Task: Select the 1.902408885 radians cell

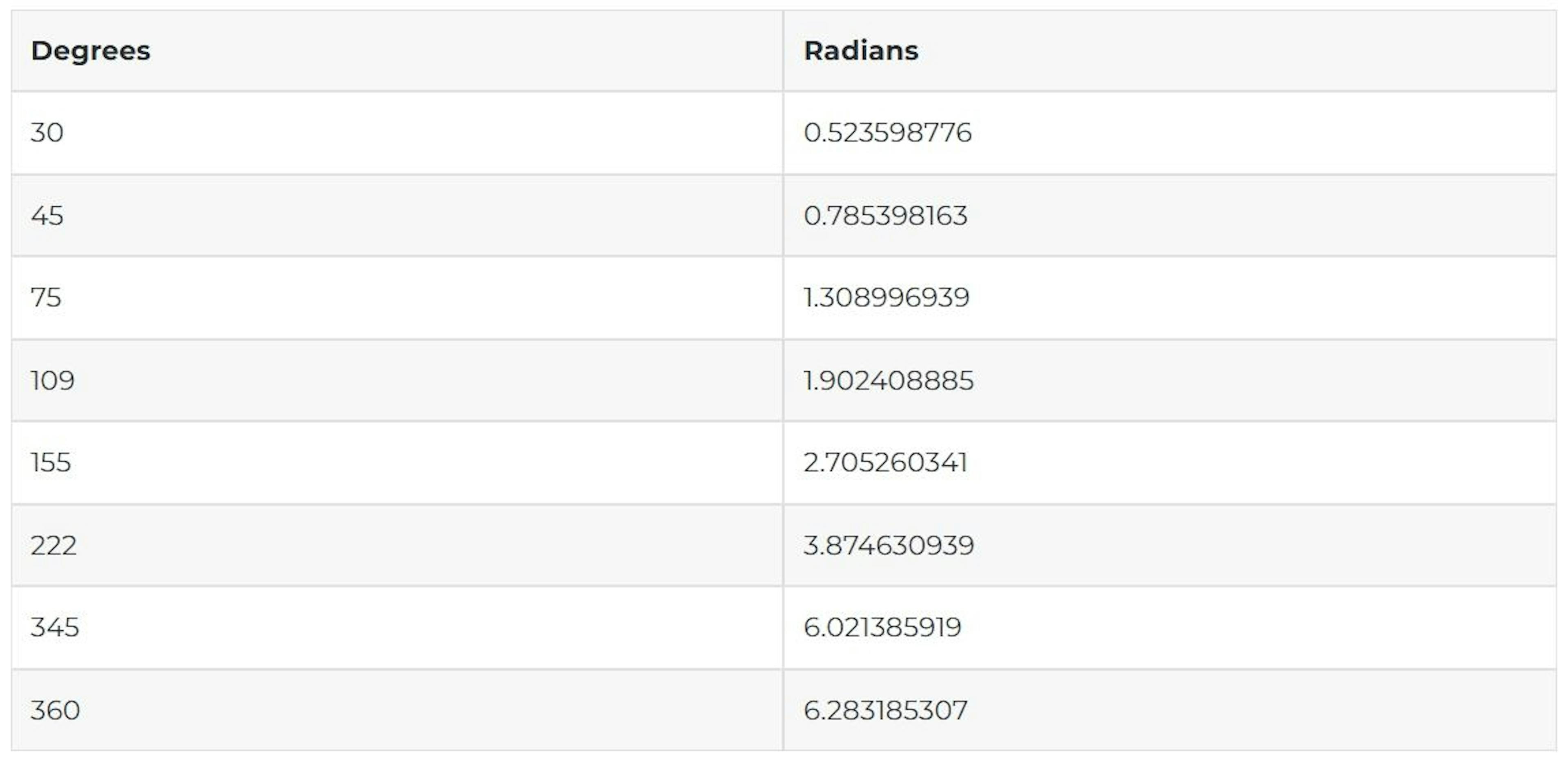Action: [888, 381]
